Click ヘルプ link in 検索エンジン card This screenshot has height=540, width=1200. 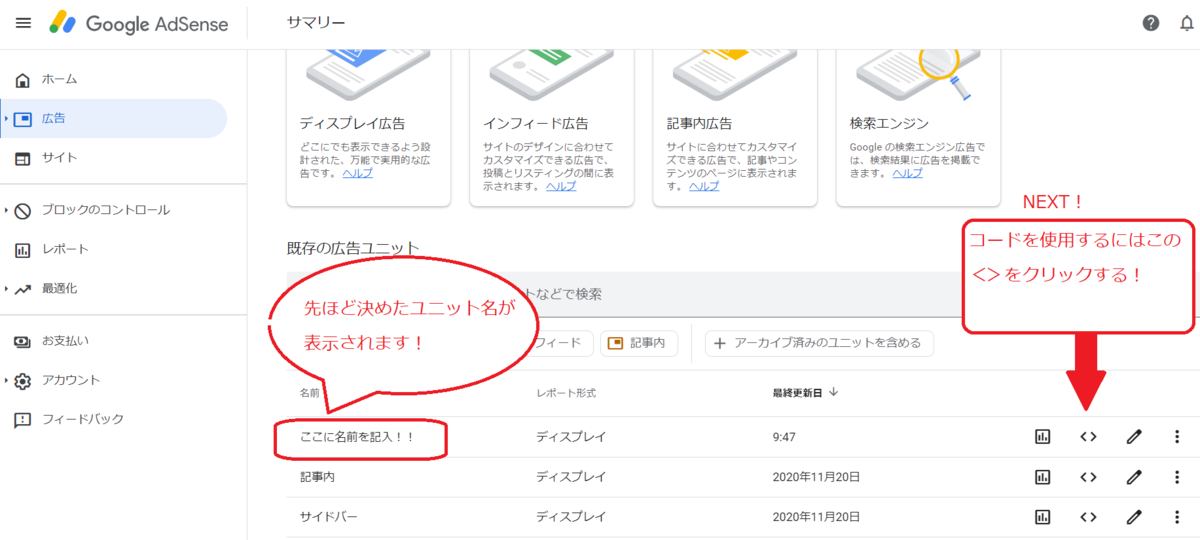pyautogui.click(x=907, y=173)
